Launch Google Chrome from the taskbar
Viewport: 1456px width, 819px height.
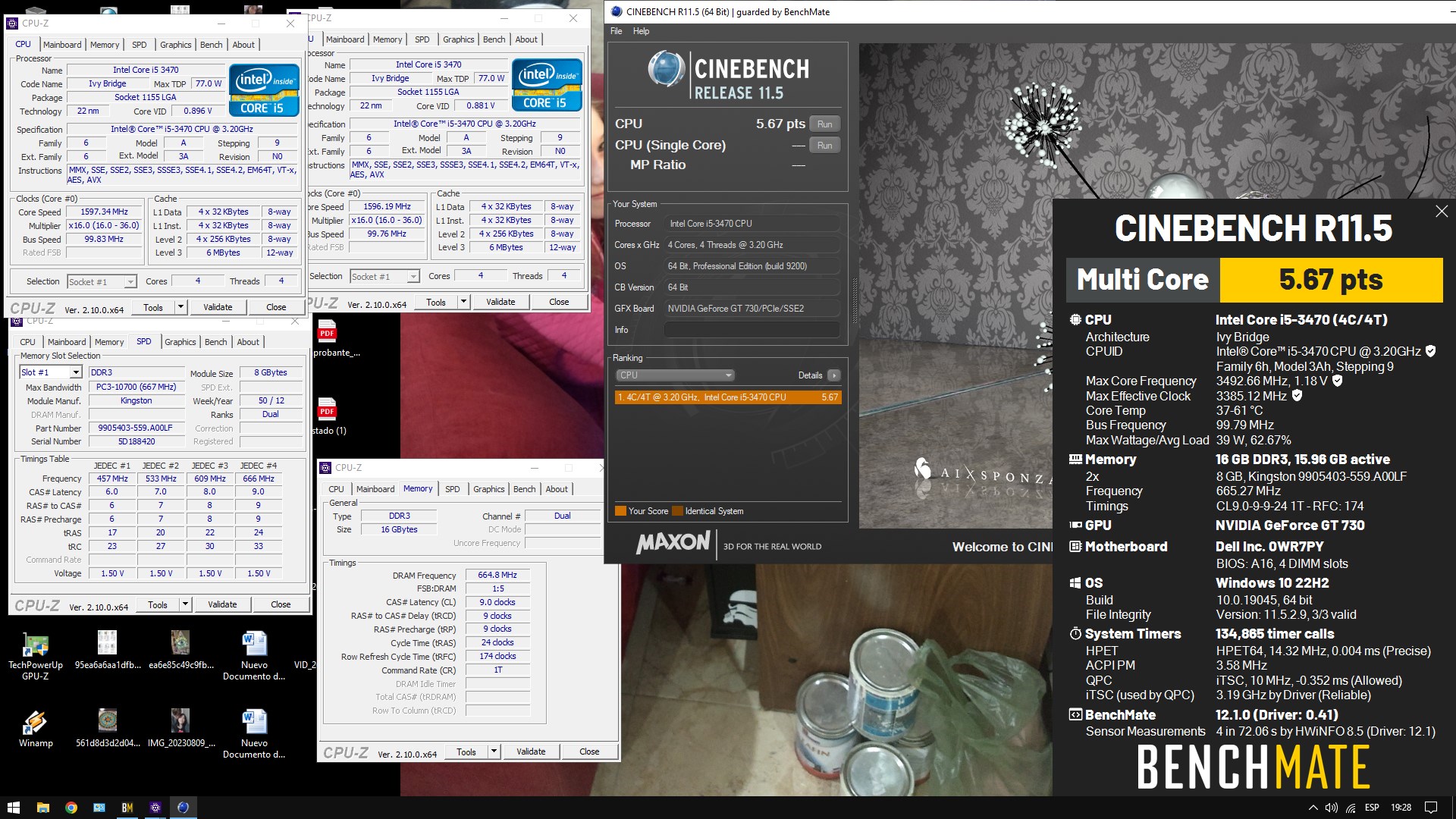71,808
